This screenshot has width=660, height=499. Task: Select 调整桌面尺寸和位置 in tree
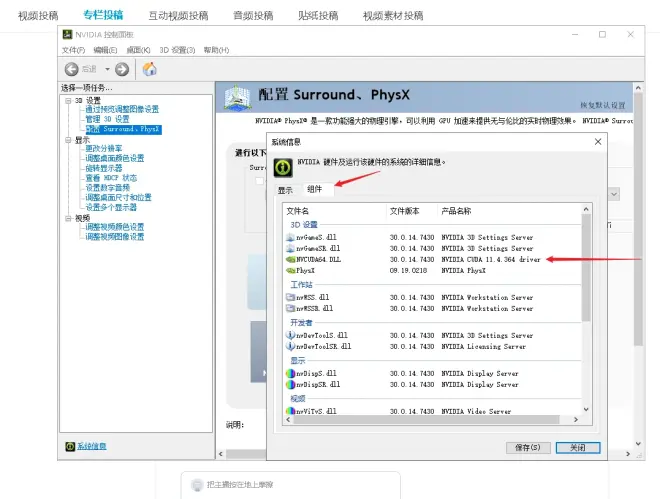[118, 197]
